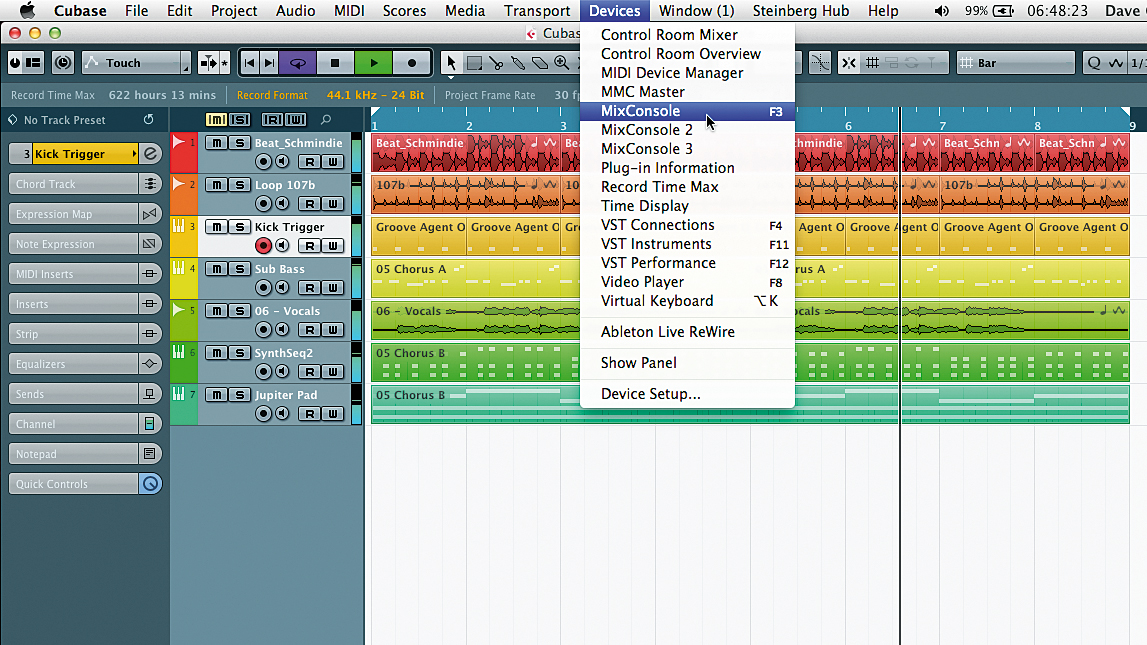Select the Range Selection tool

[x=474, y=63]
